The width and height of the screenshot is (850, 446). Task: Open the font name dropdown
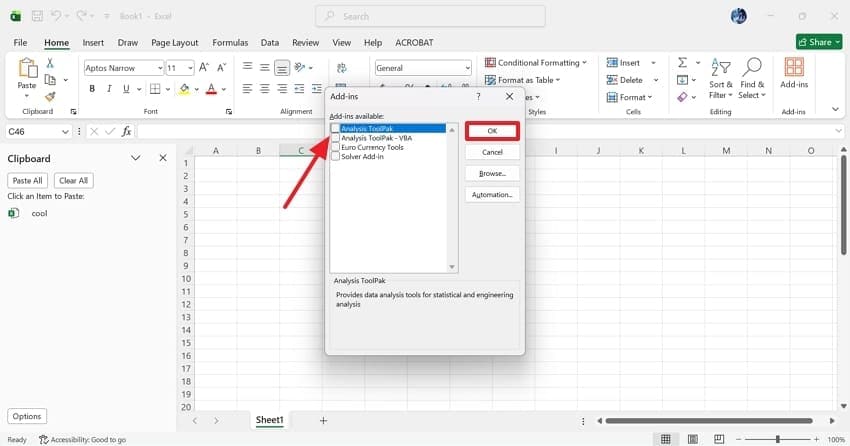pos(160,68)
